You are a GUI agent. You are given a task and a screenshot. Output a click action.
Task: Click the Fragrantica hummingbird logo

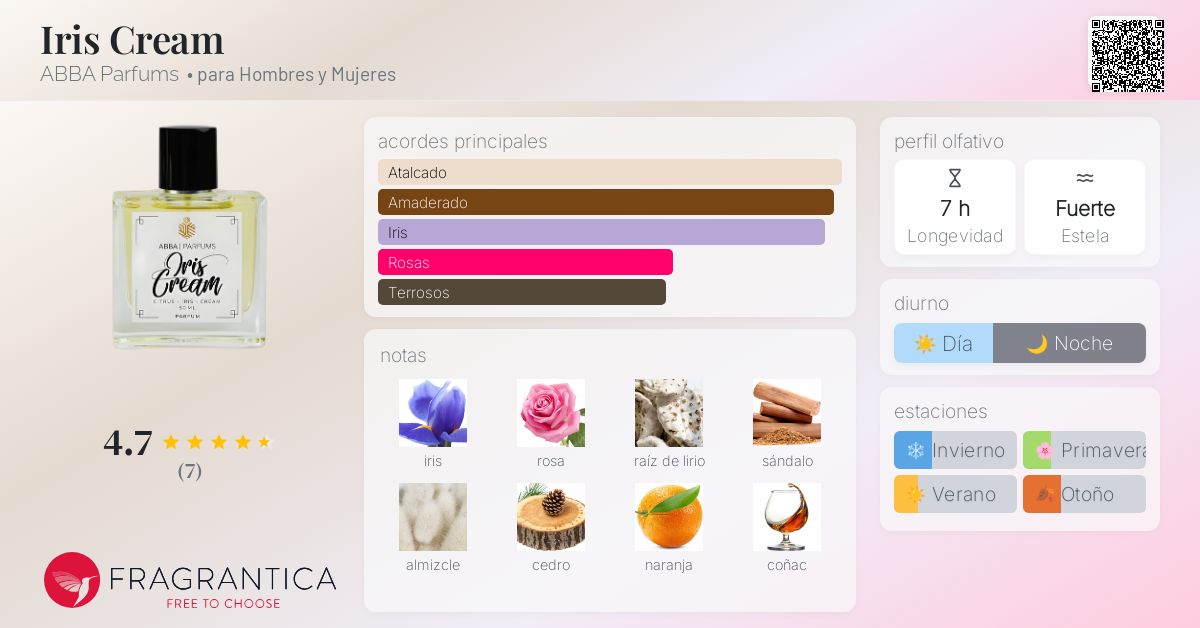click(72, 580)
